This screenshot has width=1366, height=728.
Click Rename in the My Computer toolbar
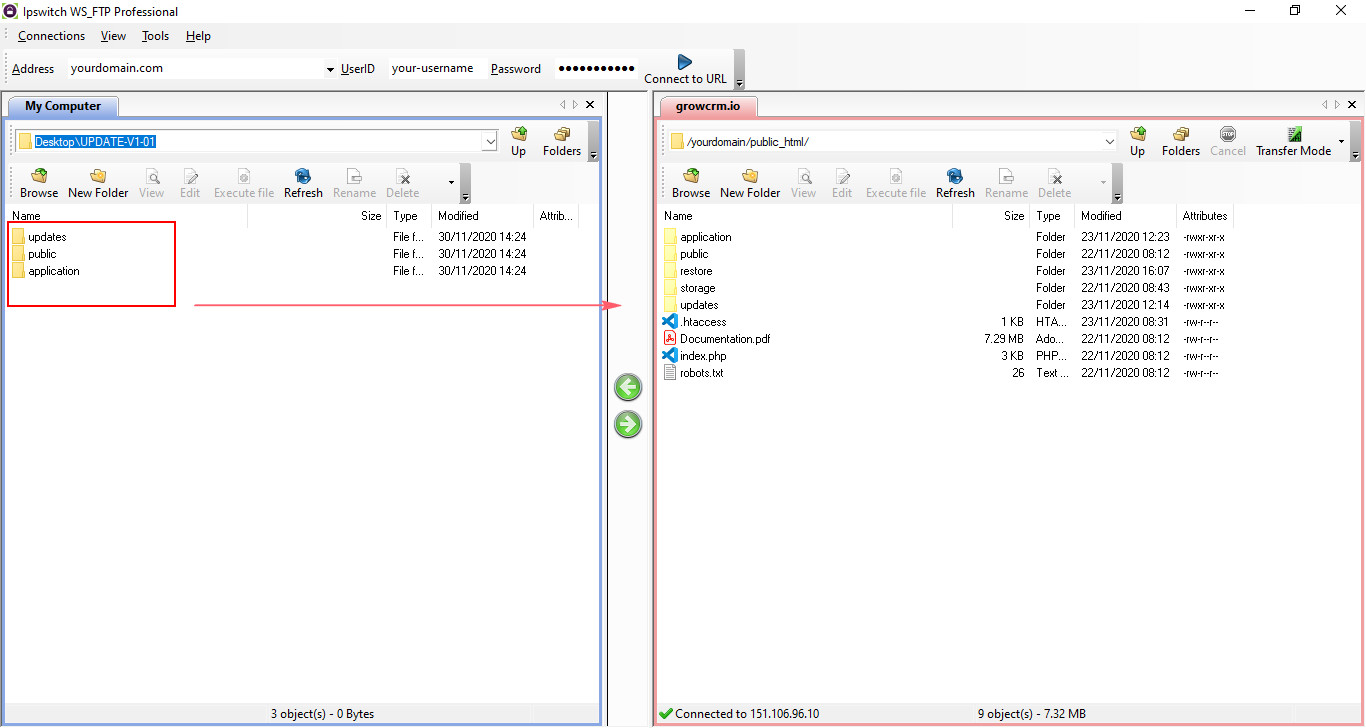tap(354, 183)
